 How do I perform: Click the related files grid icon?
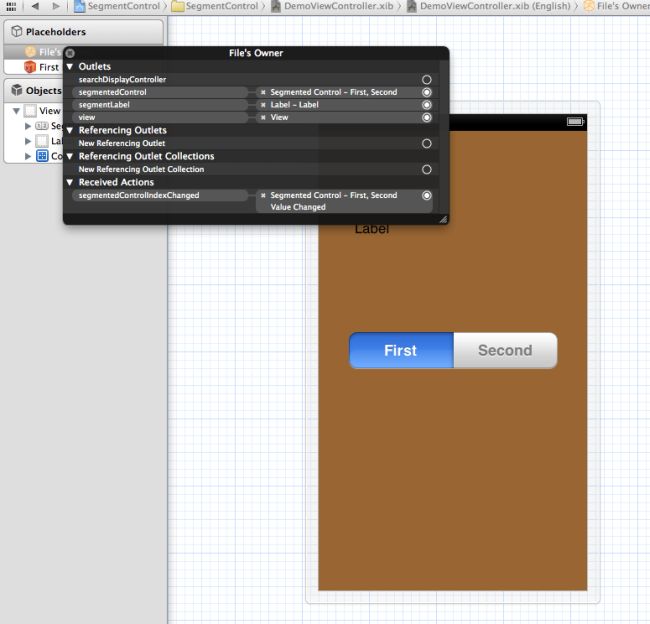[x=11, y=6]
